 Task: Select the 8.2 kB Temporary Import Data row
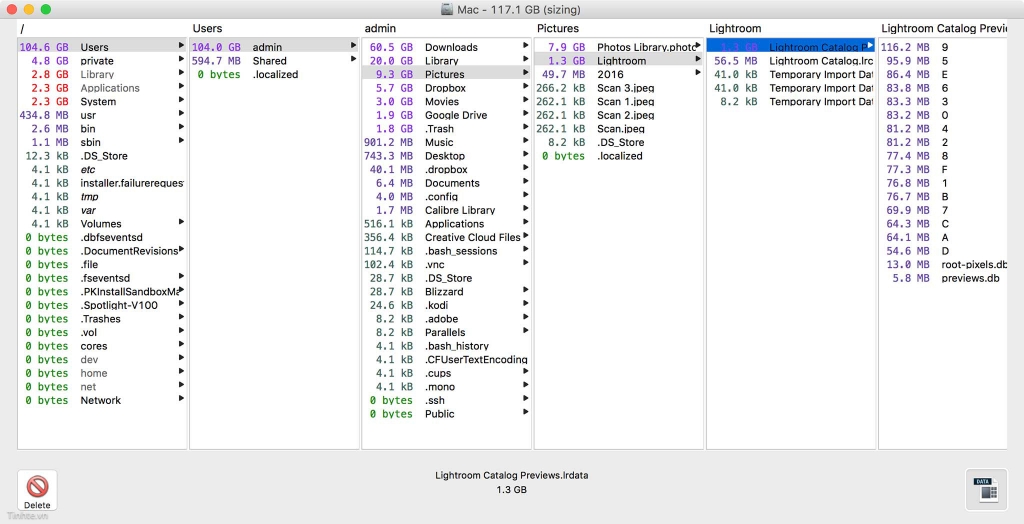coord(791,102)
